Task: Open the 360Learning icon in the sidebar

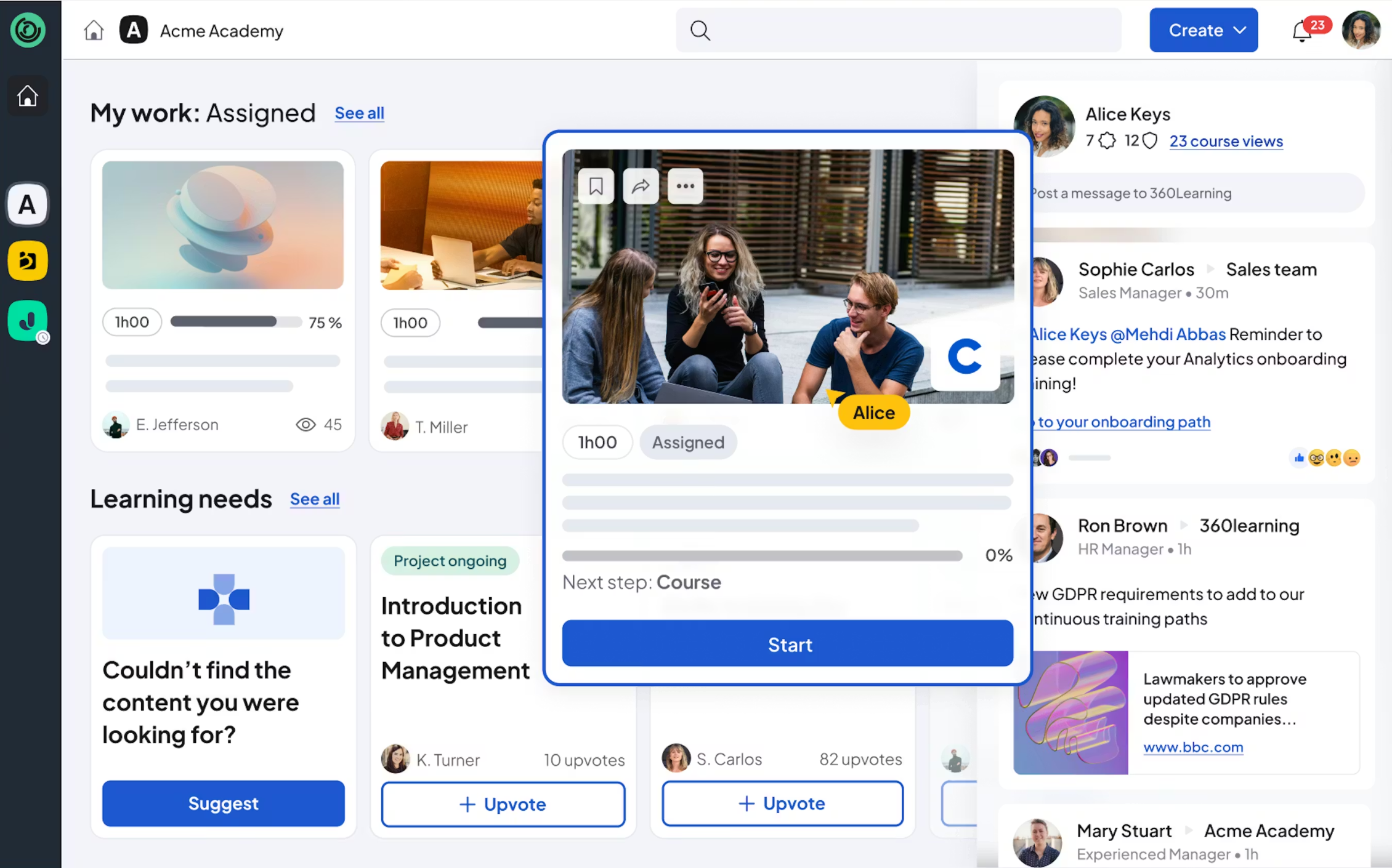Action: click(28, 30)
